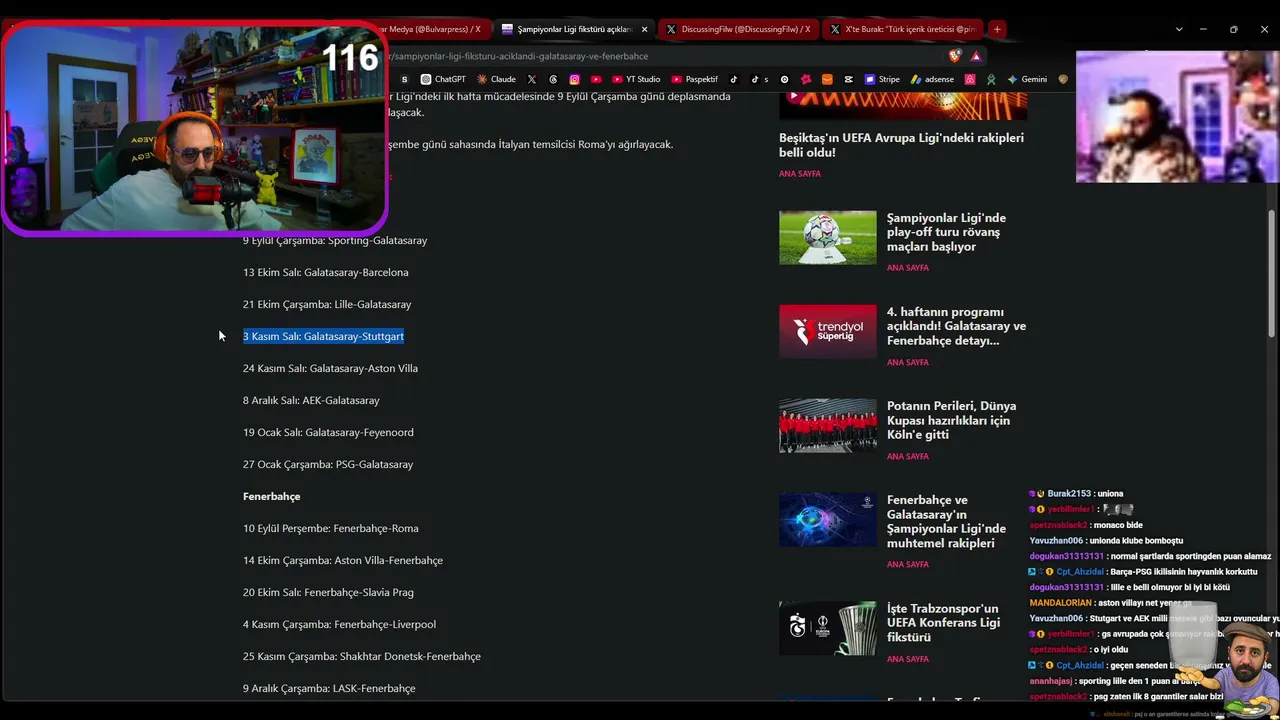Open the Amazon bookmark icon
The width and height of the screenshot is (1280, 720).
[827, 79]
